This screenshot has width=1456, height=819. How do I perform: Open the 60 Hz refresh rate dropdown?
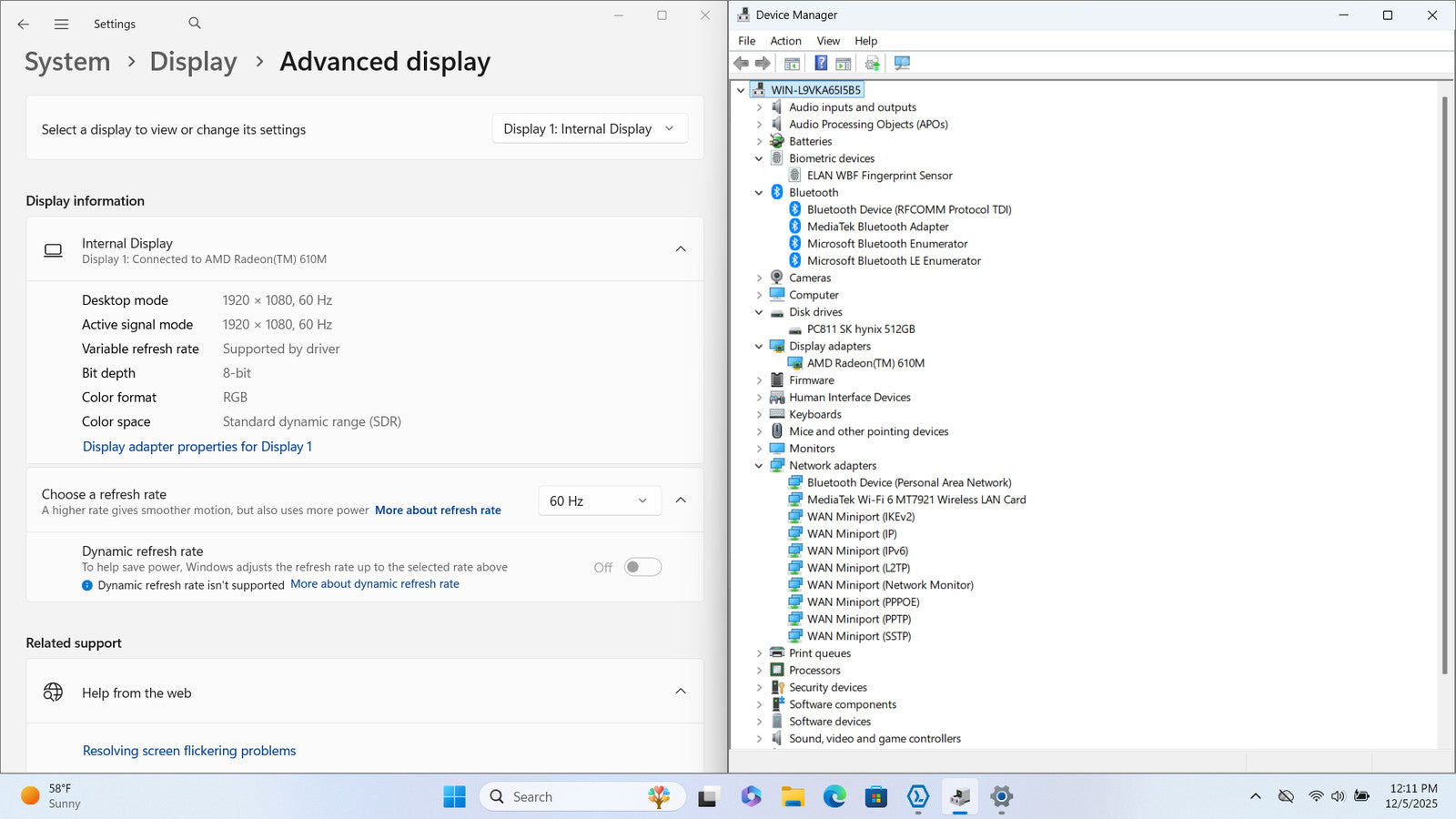click(598, 500)
